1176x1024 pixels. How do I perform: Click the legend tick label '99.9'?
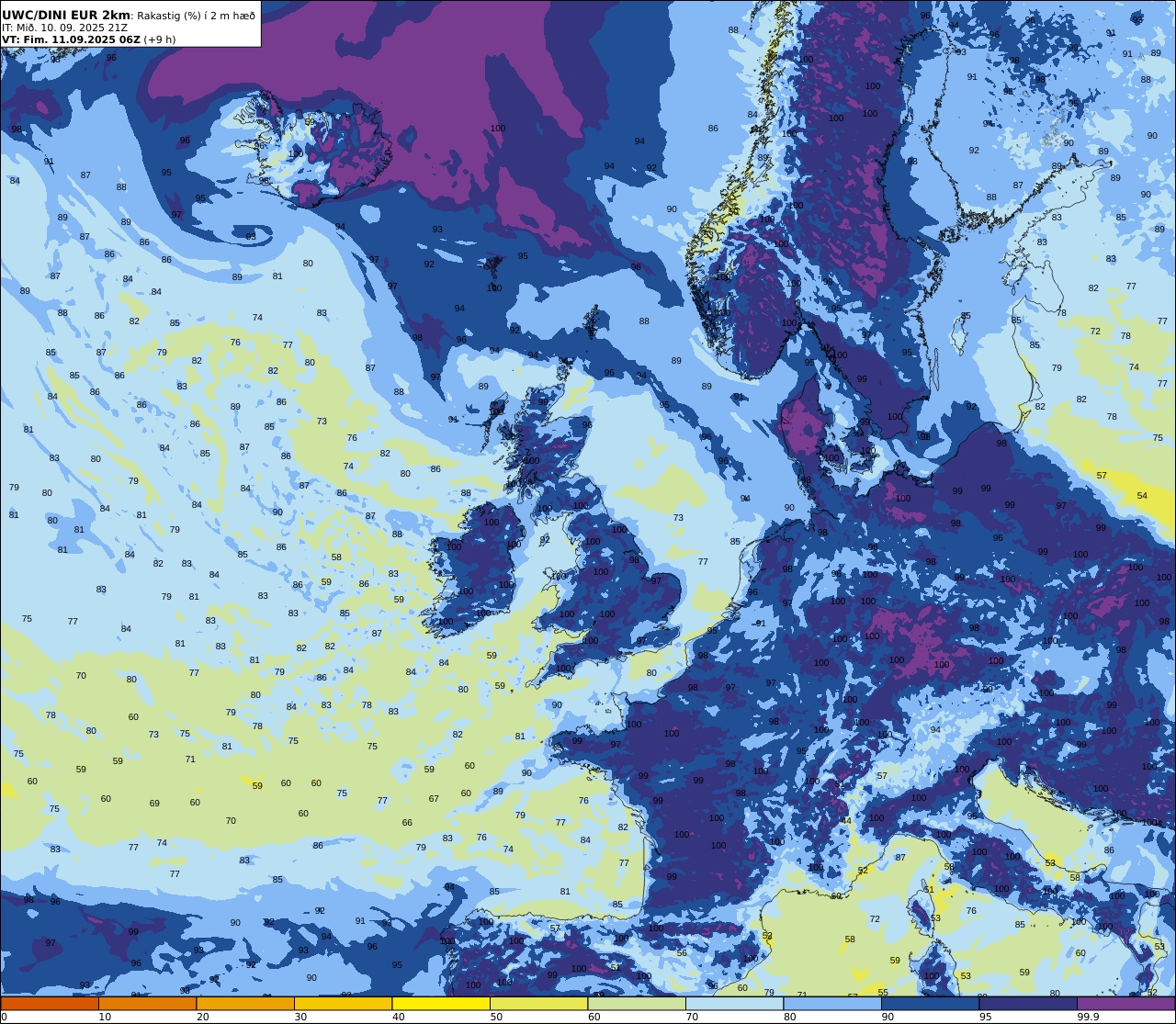(1088, 1017)
